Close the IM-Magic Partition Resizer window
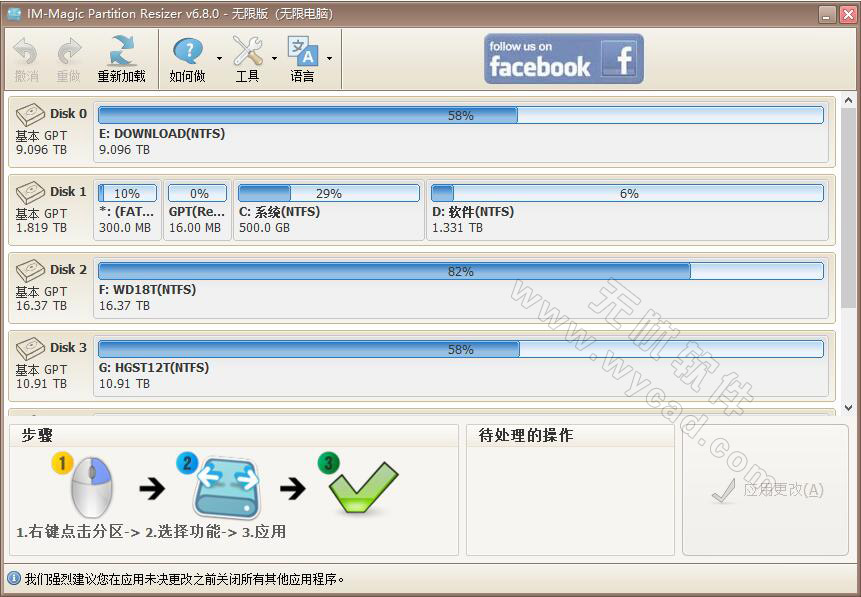Screen dimensions: 861x597 [848, 14]
